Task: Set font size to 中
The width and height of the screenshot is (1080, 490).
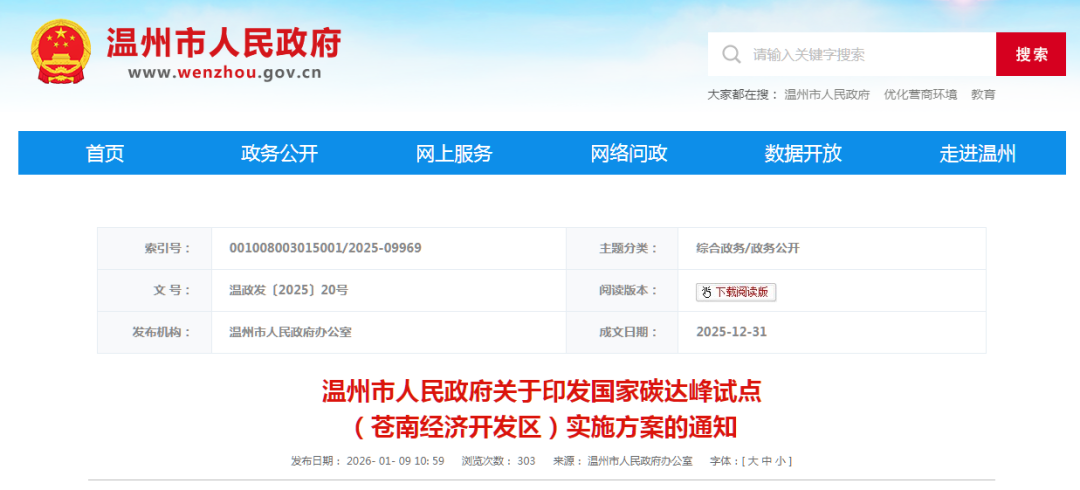Action: click(x=766, y=461)
